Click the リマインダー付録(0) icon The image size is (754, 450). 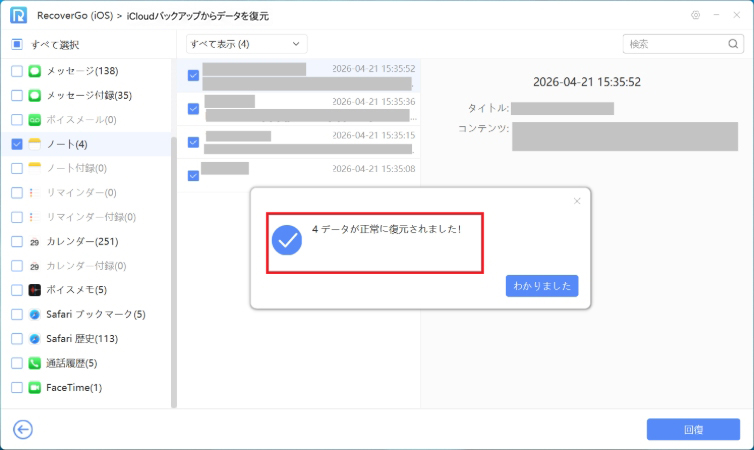[x=35, y=217]
